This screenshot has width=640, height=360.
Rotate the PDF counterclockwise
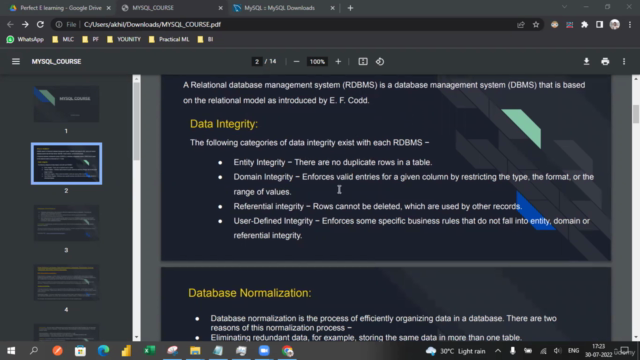380,62
